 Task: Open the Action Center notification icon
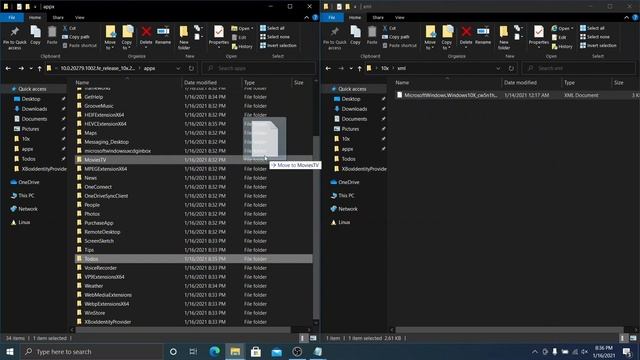[x=627, y=351]
